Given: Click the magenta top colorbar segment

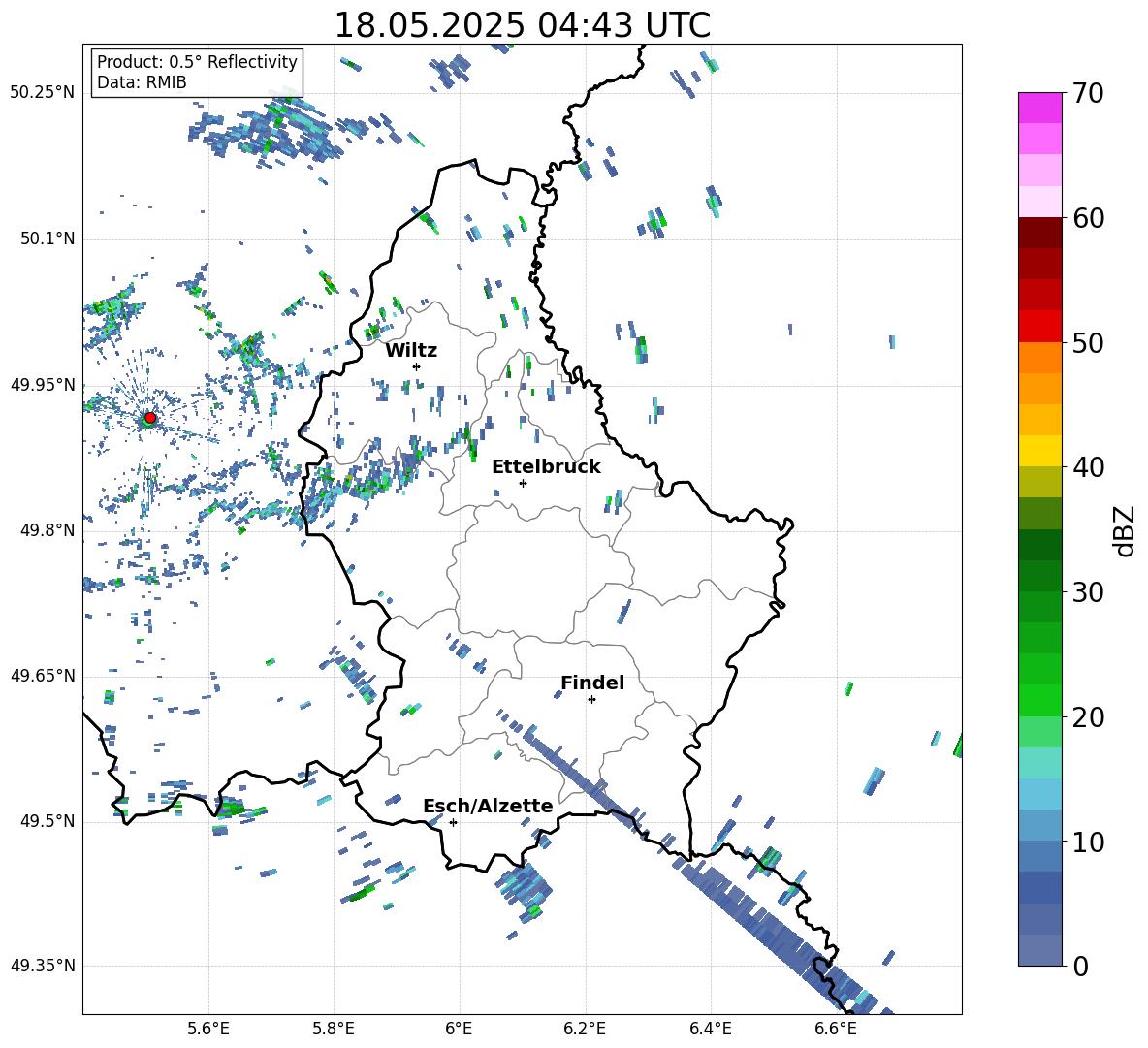Looking at the screenshot, I should (1040, 108).
